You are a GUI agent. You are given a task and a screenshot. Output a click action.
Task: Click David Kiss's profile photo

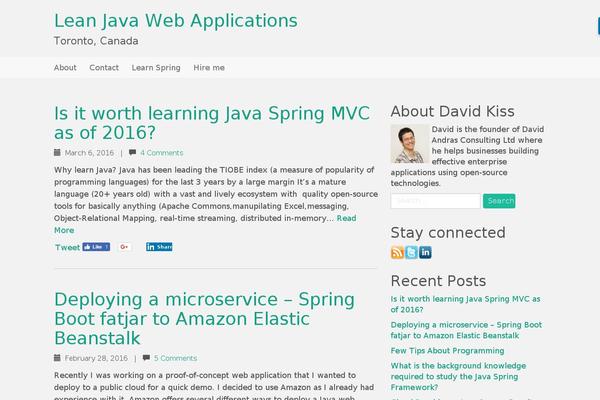(410, 144)
